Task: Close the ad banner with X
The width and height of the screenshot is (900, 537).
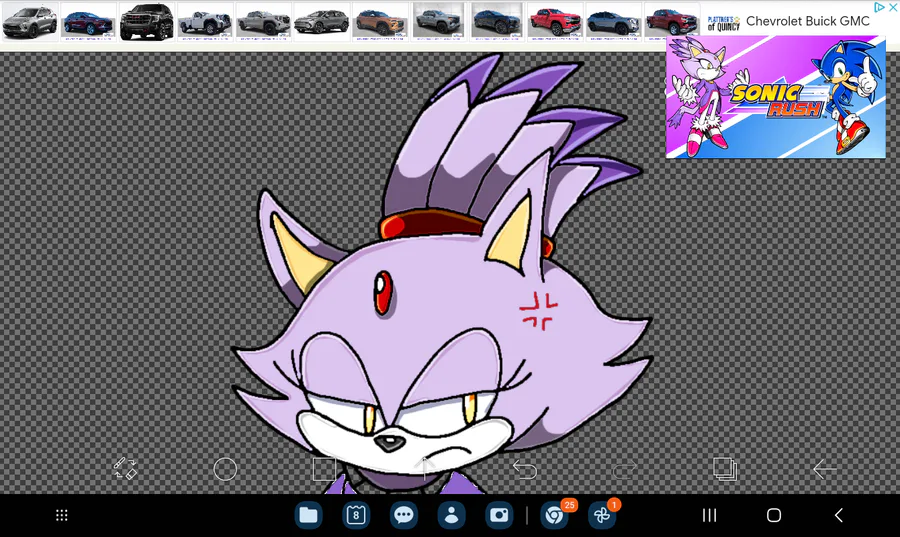Action: pyautogui.click(x=893, y=7)
